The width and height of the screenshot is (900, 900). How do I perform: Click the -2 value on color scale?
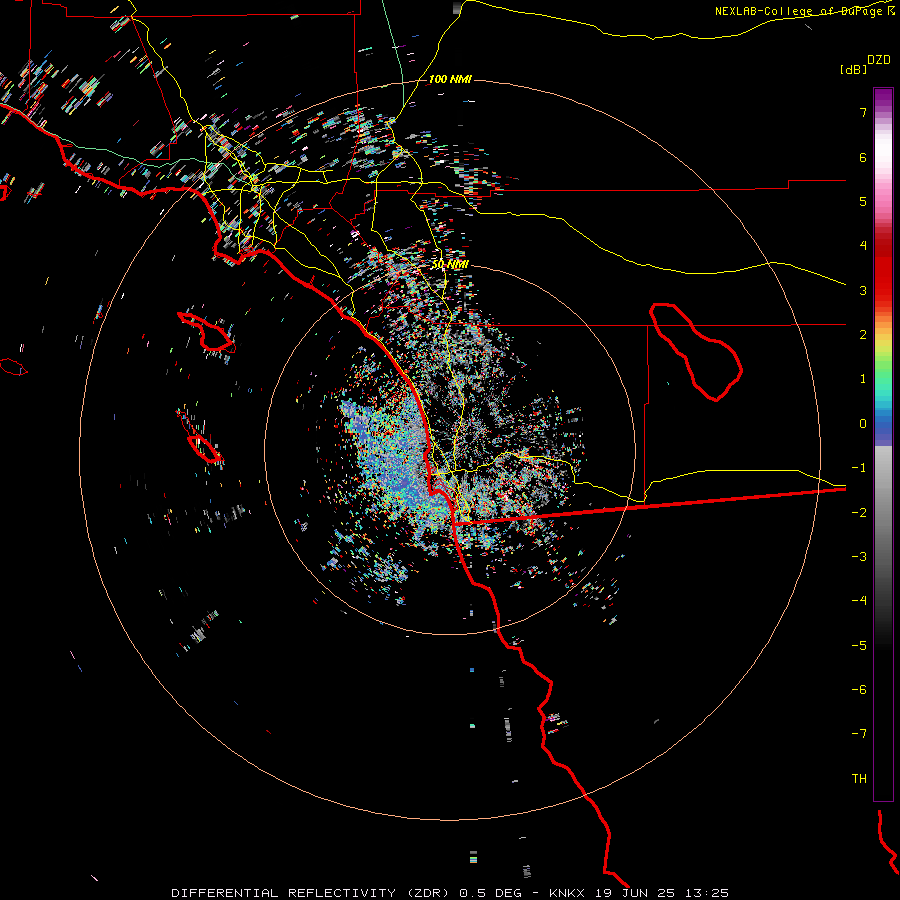[x=859, y=513]
